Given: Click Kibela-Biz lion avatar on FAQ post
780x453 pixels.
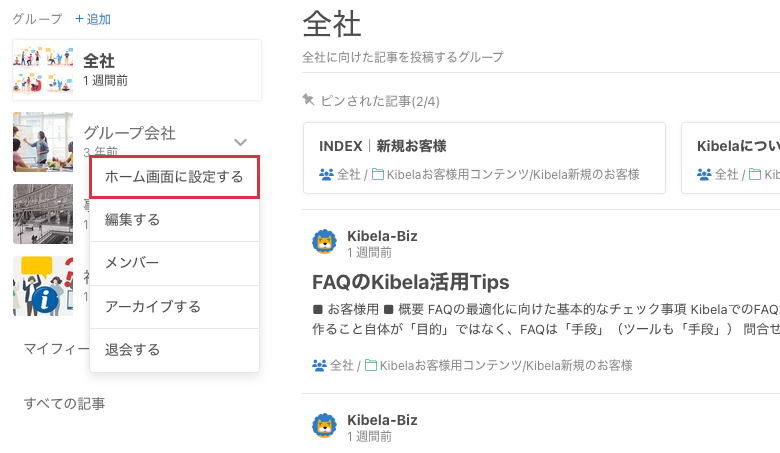Looking at the screenshot, I should pyautogui.click(x=324, y=243).
